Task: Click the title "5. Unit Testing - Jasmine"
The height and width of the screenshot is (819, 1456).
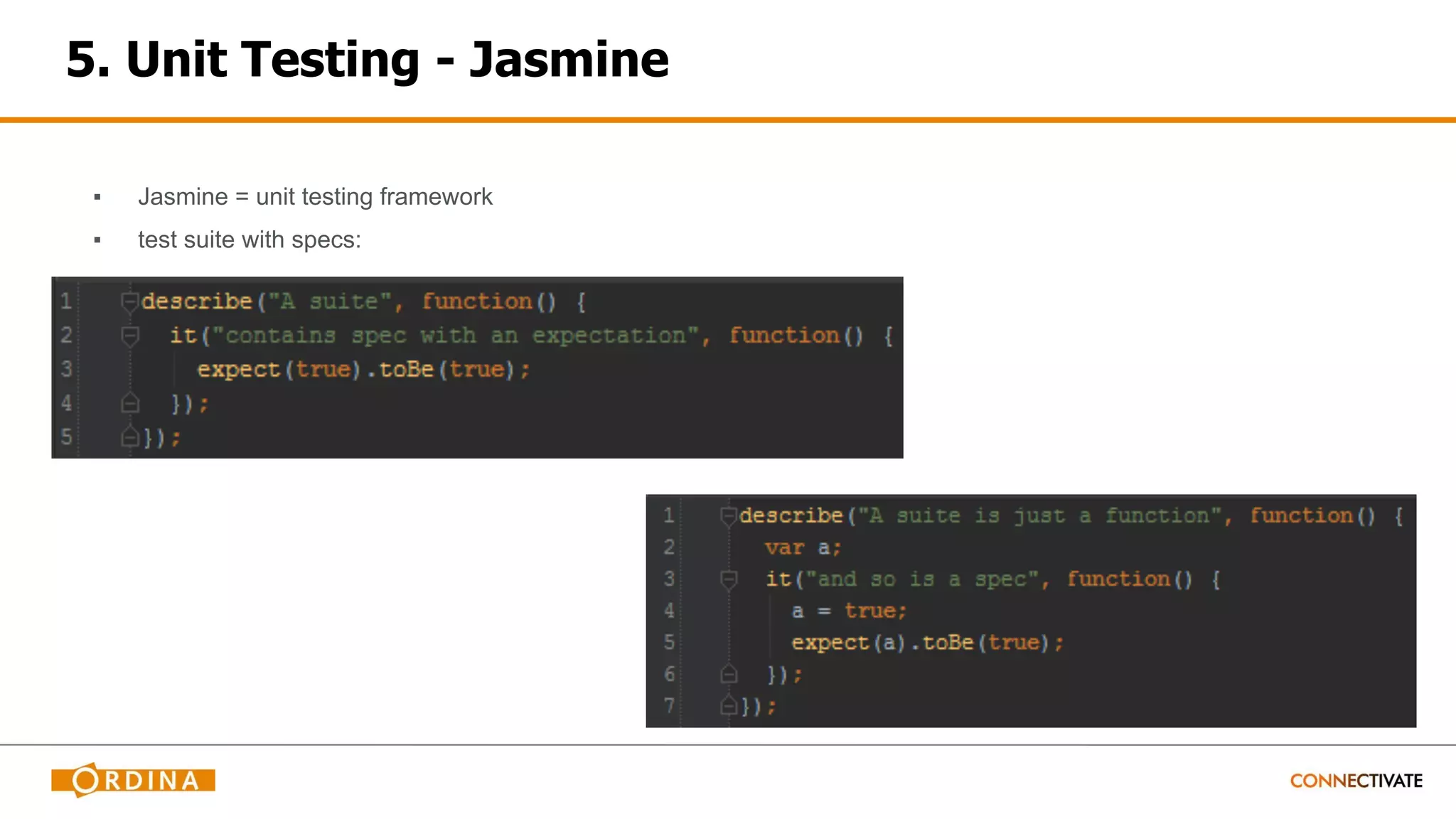Action: point(368,59)
